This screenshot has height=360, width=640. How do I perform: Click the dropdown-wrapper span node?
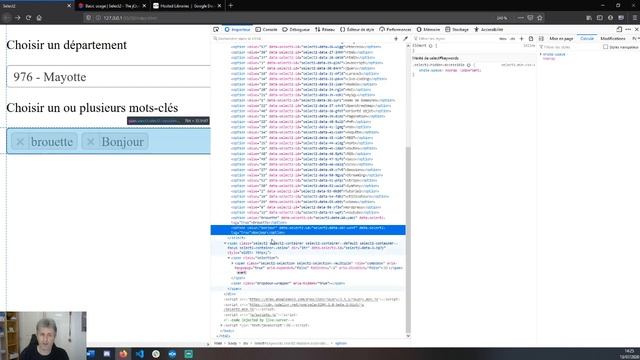tap(288, 283)
